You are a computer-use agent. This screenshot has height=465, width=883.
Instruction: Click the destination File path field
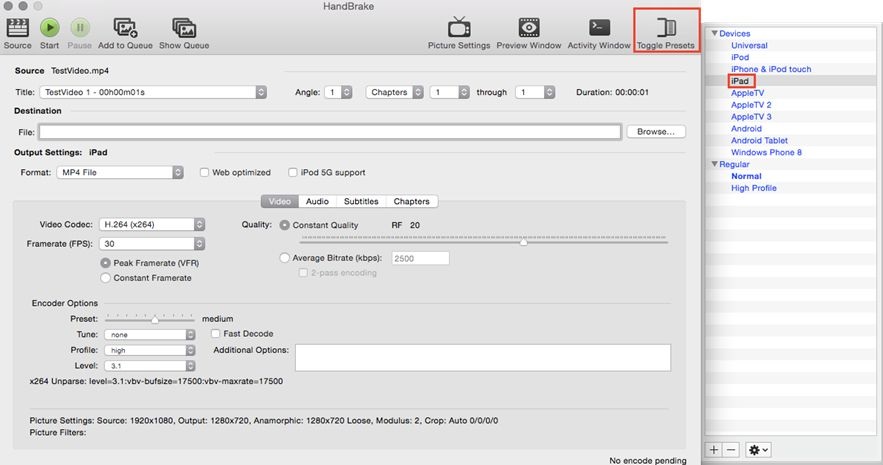(x=330, y=132)
